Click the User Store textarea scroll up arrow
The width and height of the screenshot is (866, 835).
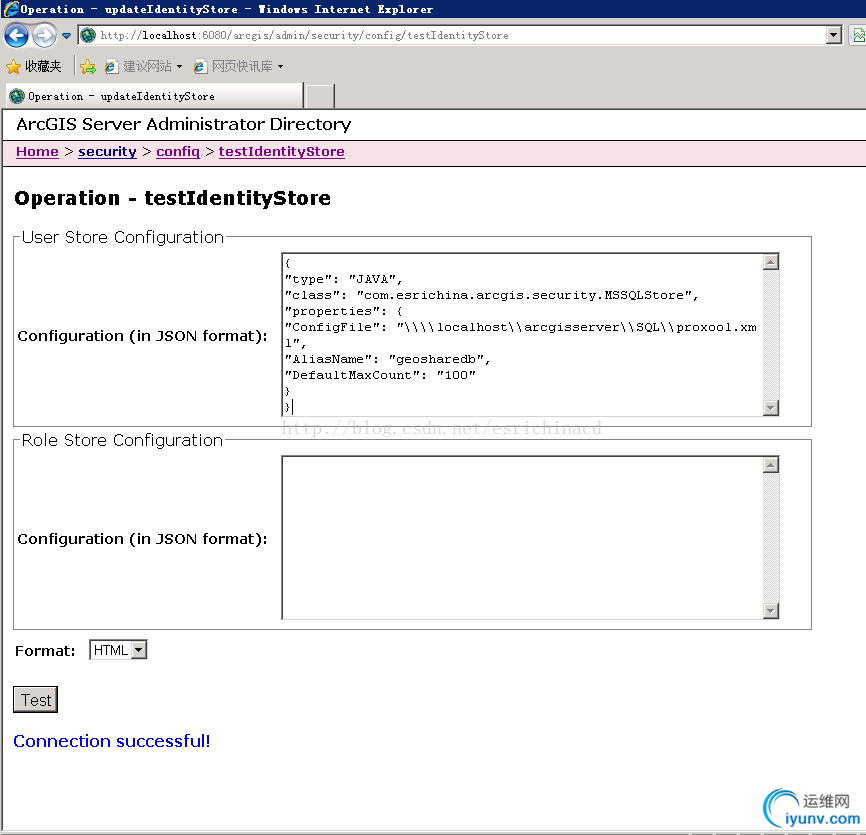pyautogui.click(x=771, y=262)
